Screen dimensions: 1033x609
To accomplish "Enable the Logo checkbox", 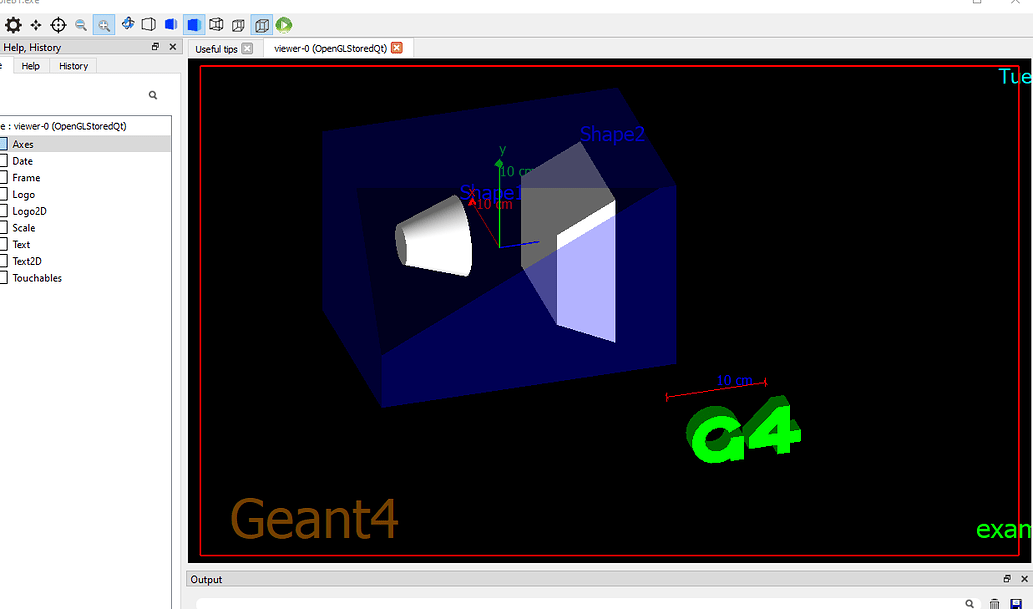I will 6,194.
